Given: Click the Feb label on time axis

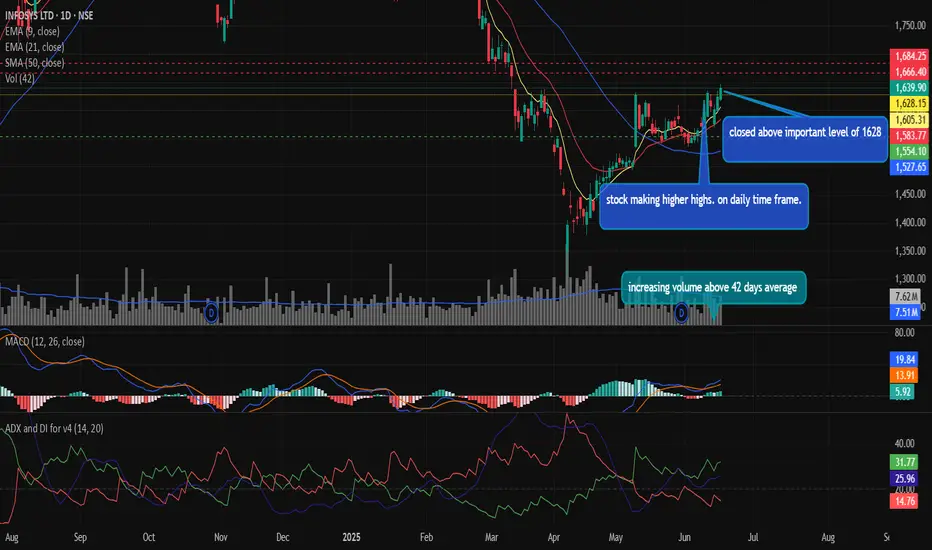Looking at the screenshot, I should tap(426, 537).
